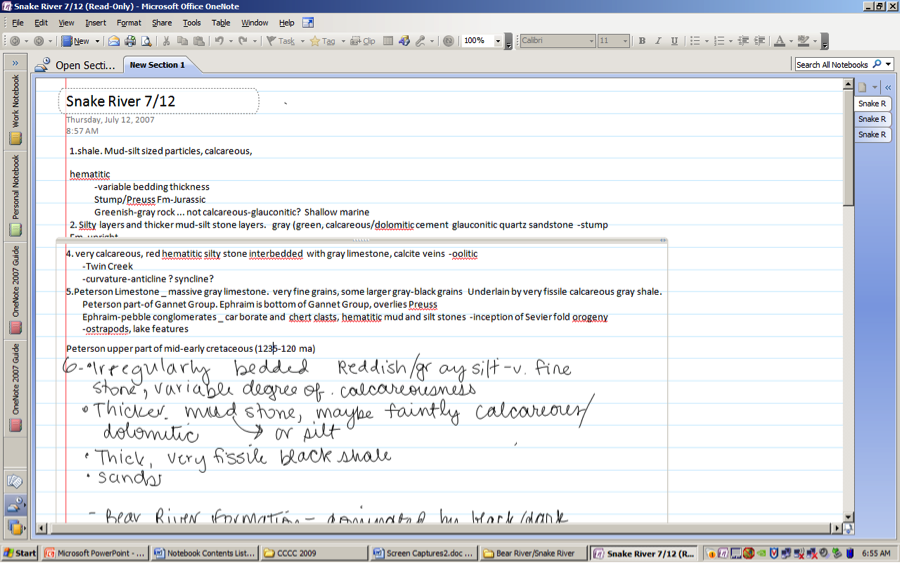Viewport: 900px width, 563px height.
Task: Click the Print Preview icon
Action: [x=146, y=41]
